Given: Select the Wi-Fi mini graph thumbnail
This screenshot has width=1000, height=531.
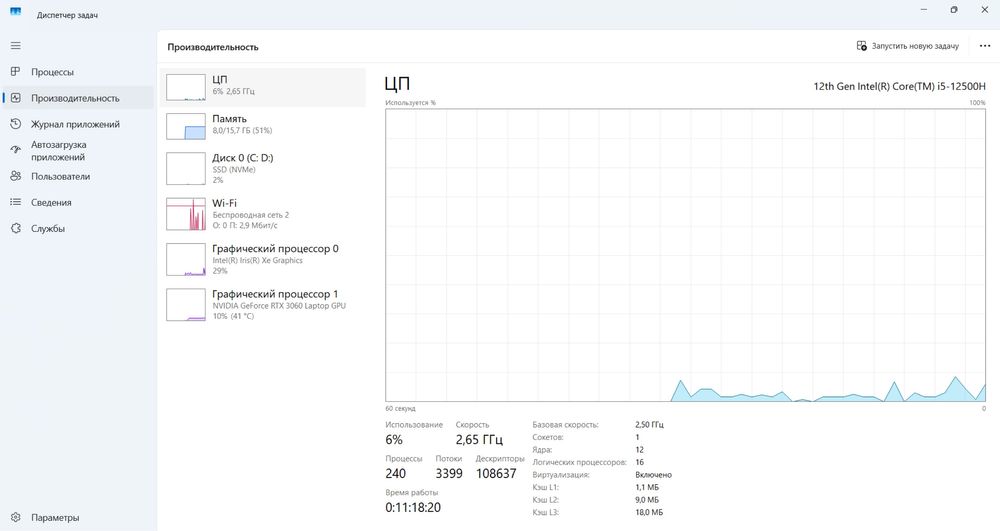Looking at the screenshot, I should [186, 214].
